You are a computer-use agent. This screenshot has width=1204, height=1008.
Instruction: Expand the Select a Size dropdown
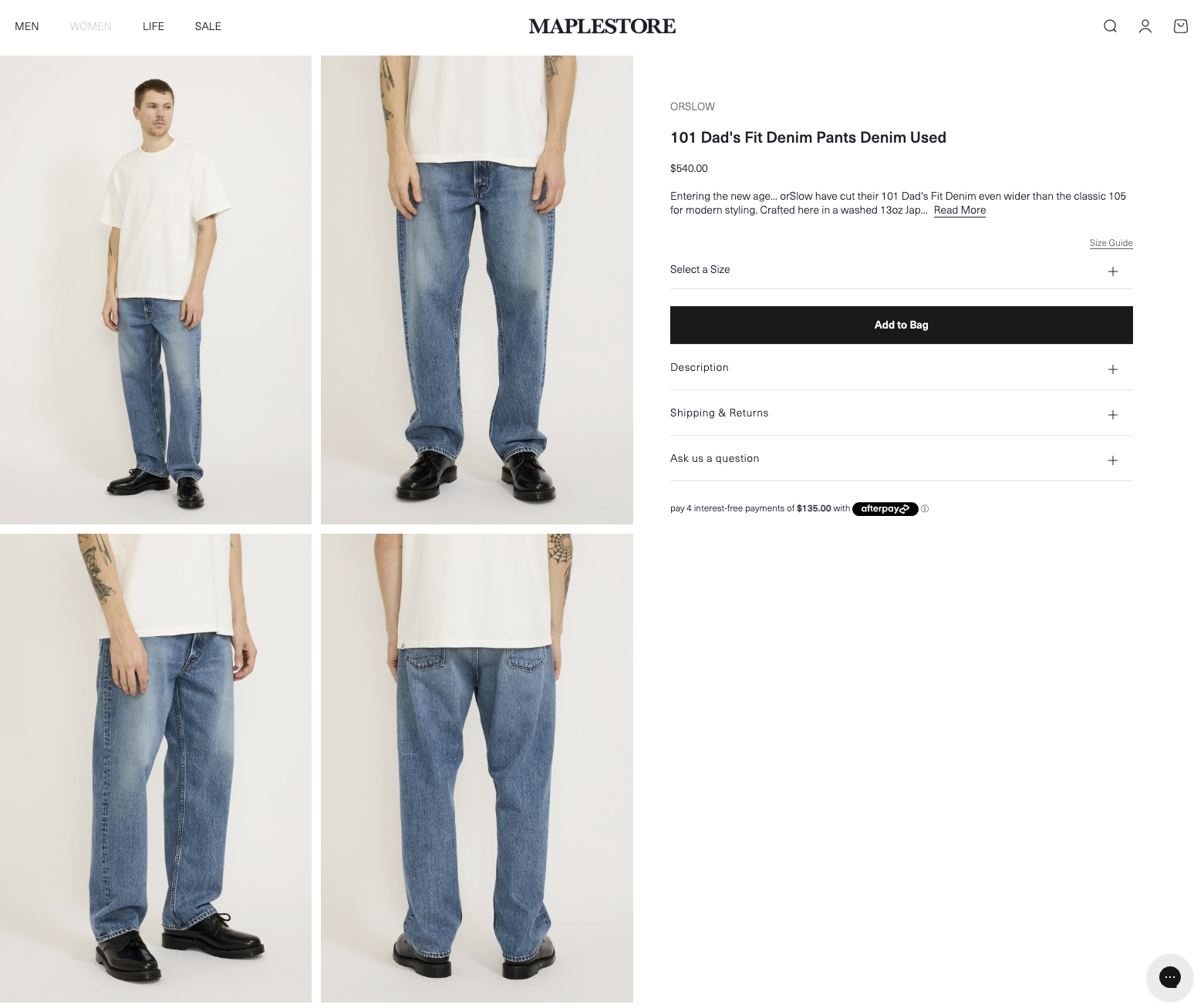(x=901, y=270)
